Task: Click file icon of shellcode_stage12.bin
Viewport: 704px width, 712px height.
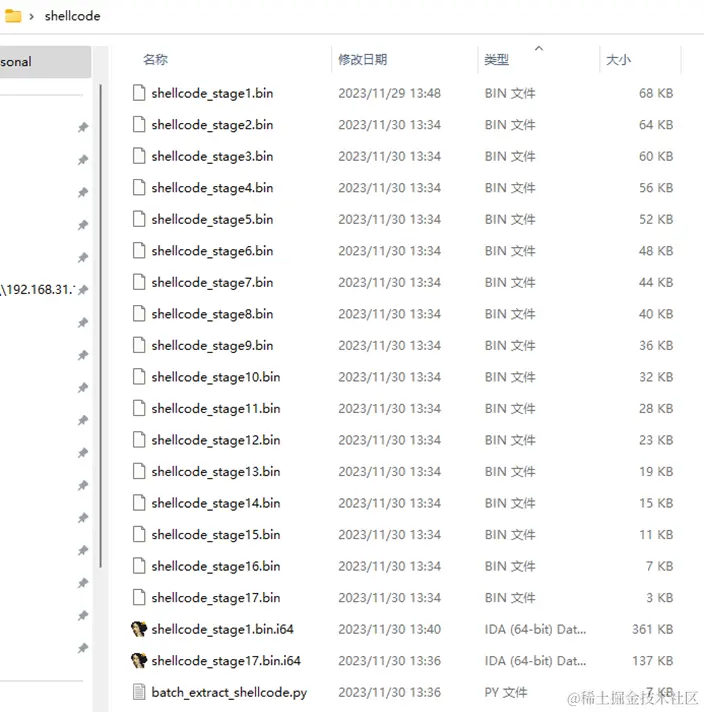Action: (x=139, y=440)
